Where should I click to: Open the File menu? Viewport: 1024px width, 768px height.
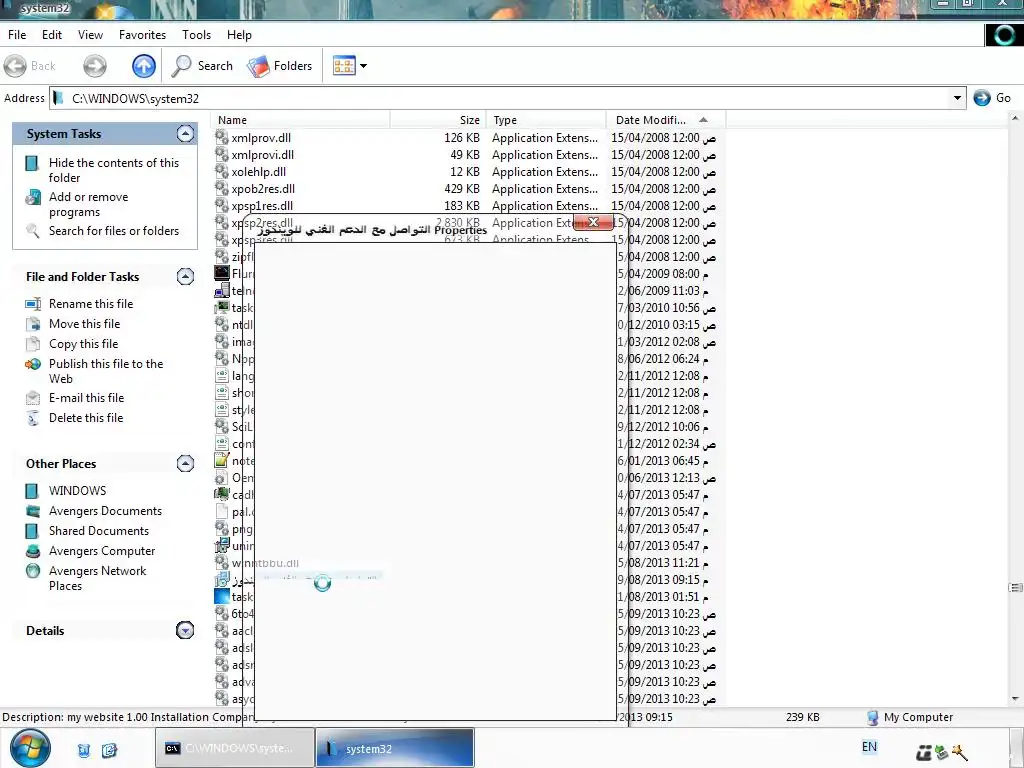(17, 35)
